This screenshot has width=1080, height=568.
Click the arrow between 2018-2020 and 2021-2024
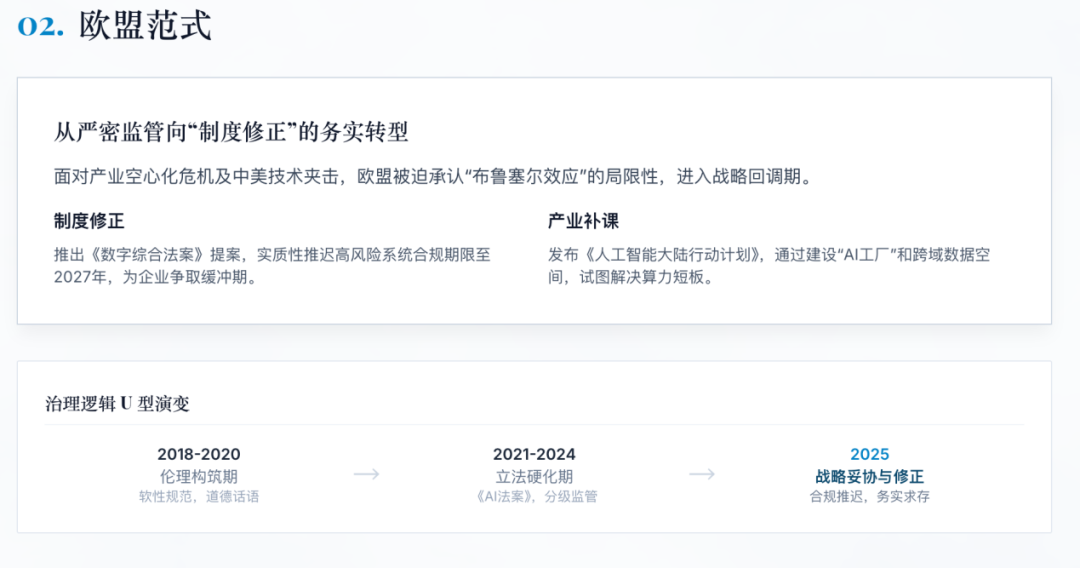pos(366,474)
